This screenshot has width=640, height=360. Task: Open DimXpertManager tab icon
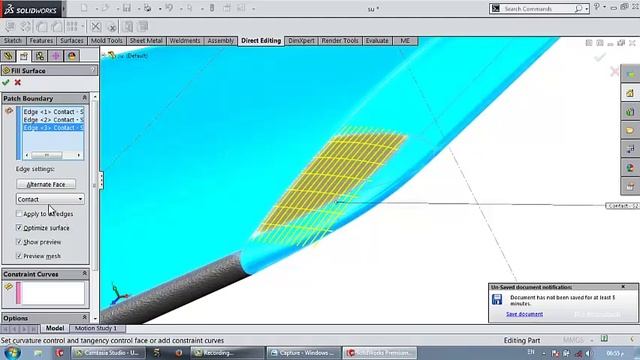(x=56, y=56)
